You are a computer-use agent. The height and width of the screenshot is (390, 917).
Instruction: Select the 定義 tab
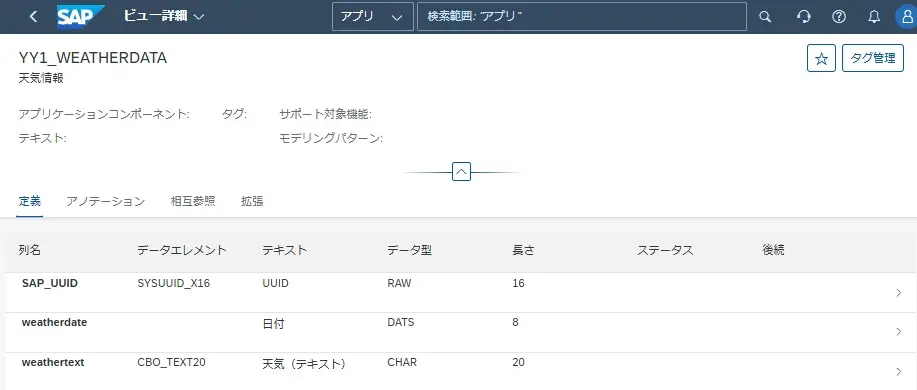(29, 202)
